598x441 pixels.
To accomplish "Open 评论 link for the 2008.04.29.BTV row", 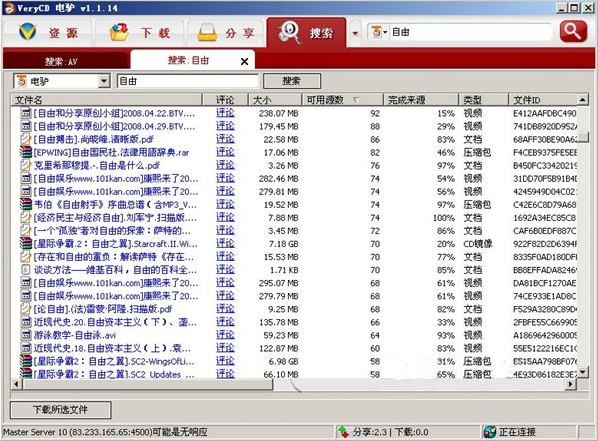I will coord(225,126).
